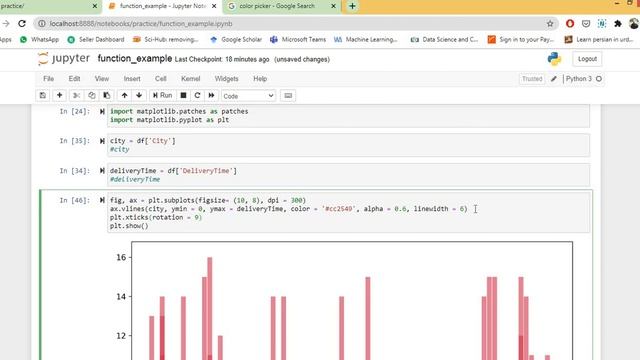Switch to the function_example Jupyter tab
The height and width of the screenshot is (360, 640).
[x=162, y=6]
